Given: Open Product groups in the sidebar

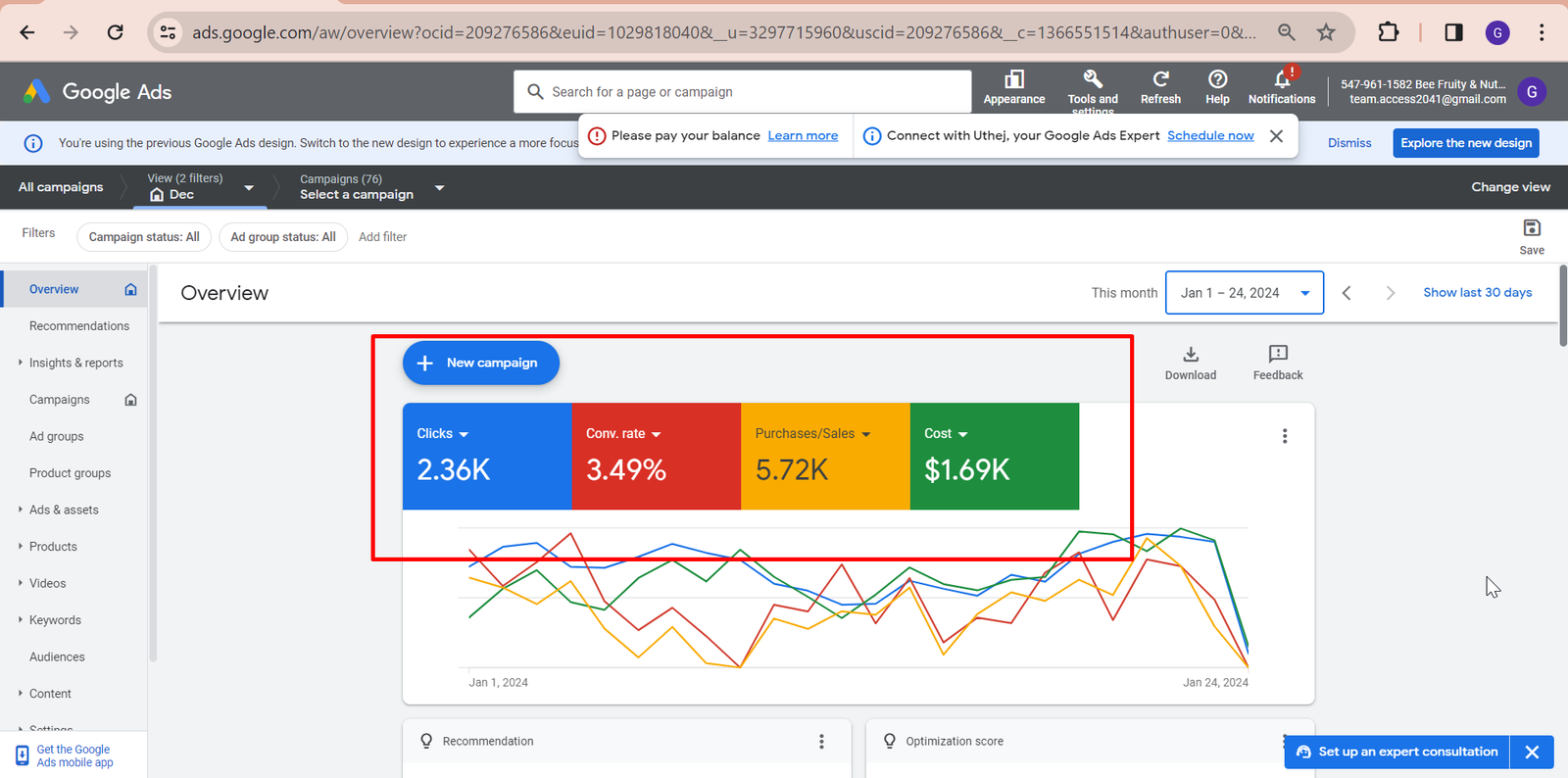Looking at the screenshot, I should (x=71, y=473).
